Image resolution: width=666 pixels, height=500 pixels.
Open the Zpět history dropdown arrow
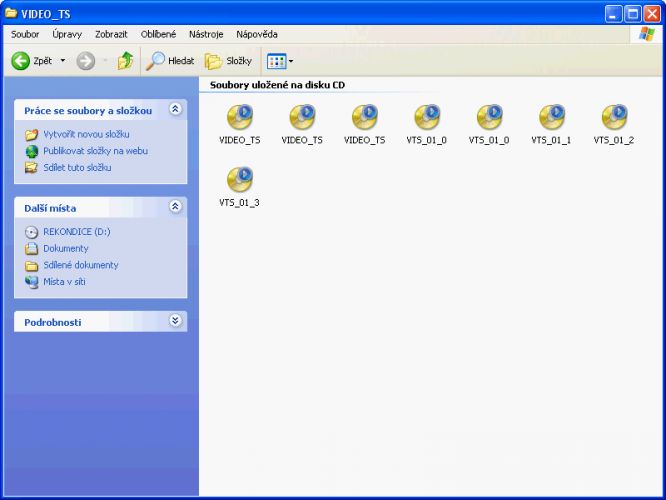(63, 61)
